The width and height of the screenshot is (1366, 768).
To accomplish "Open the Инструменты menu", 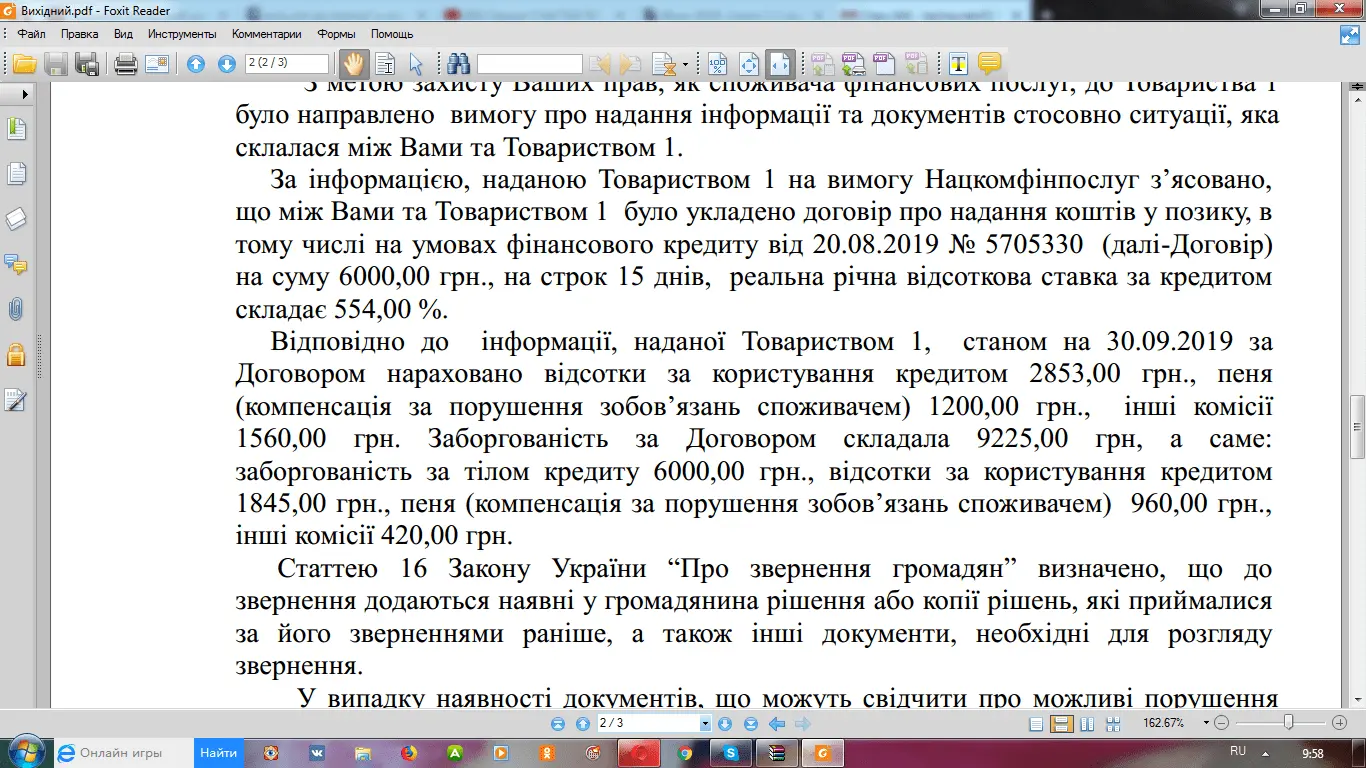I will (x=176, y=34).
